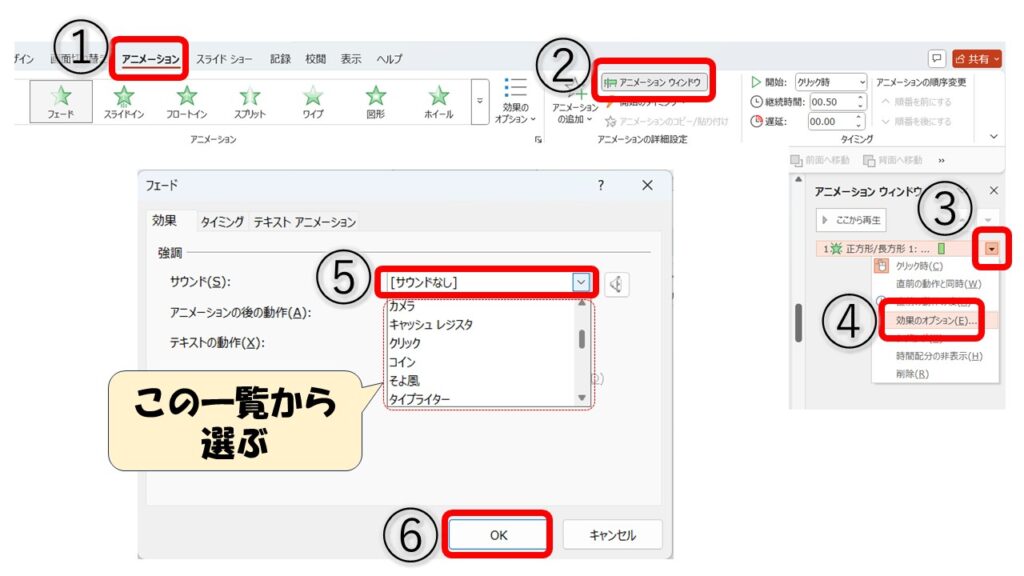
Task: Select the スプリット animation effect
Action: [250, 102]
